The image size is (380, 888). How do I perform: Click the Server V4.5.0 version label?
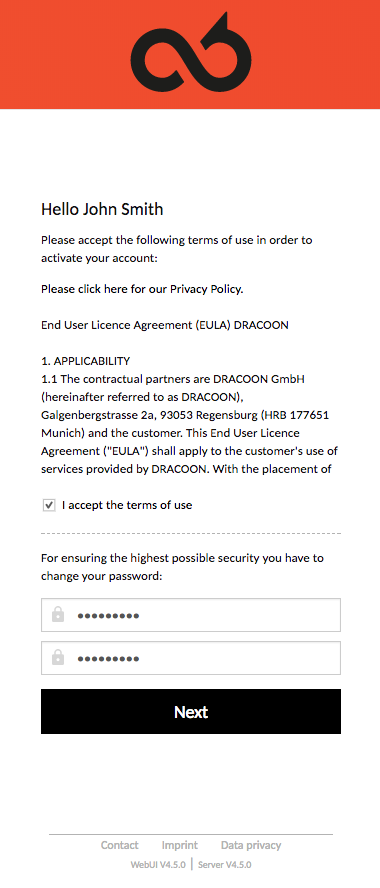click(225, 865)
